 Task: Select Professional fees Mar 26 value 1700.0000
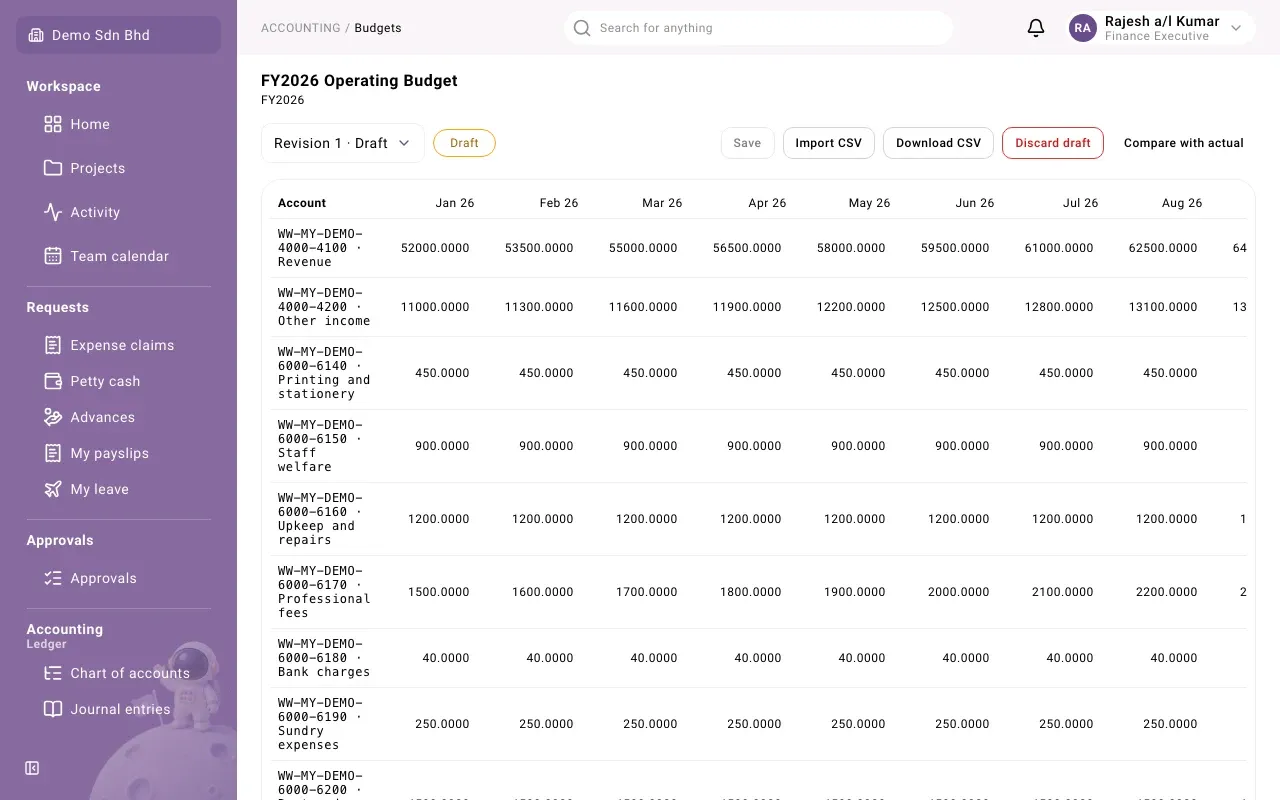click(646, 592)
